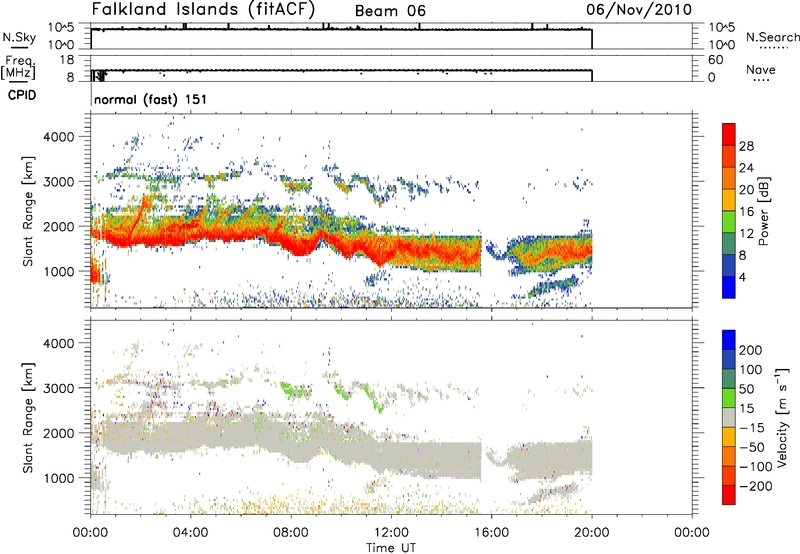
Task: Click the '60' Nave axis label
Action: (x=715, y=60)
